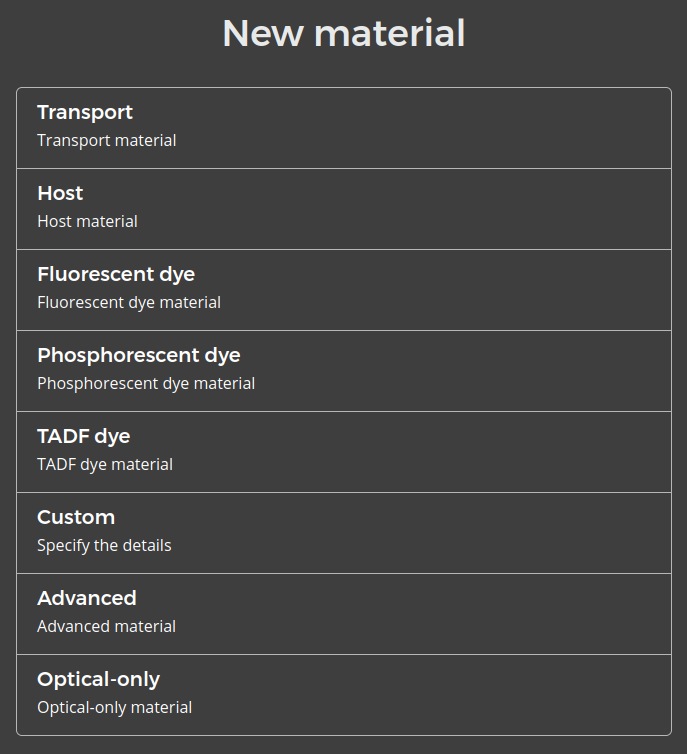Click the 'Optical-only material' description text
Viewport: 687px width, 754px height.
pyautogui.click(x=114, y=708)
